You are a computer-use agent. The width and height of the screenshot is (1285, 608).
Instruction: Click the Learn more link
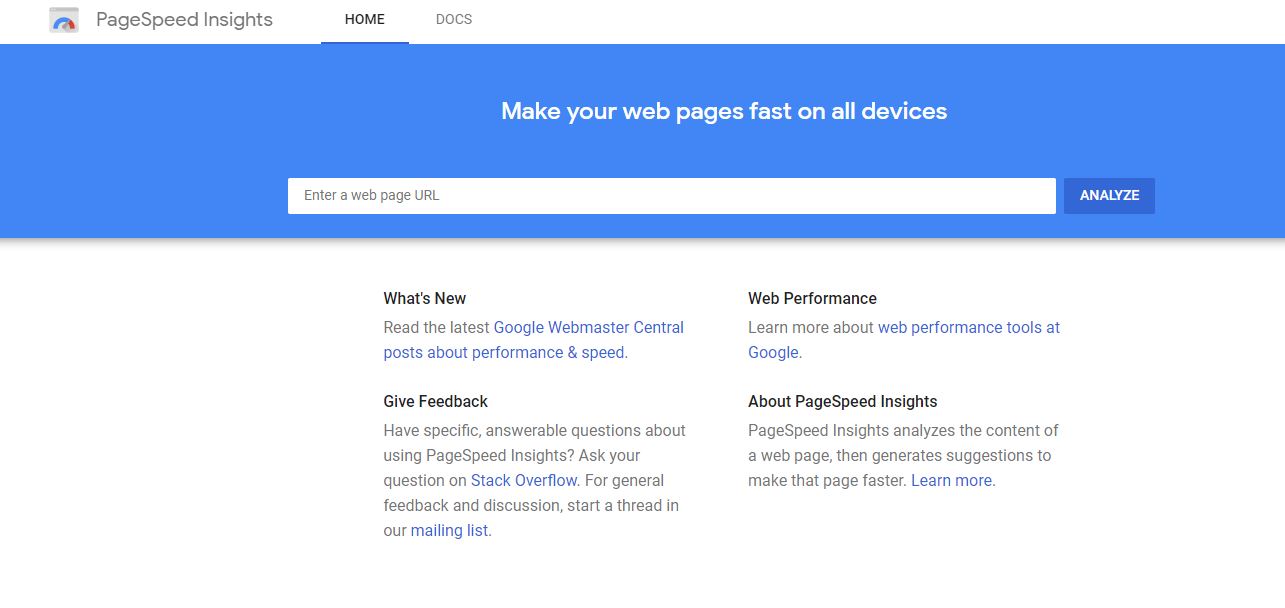[x=951, y=480]
